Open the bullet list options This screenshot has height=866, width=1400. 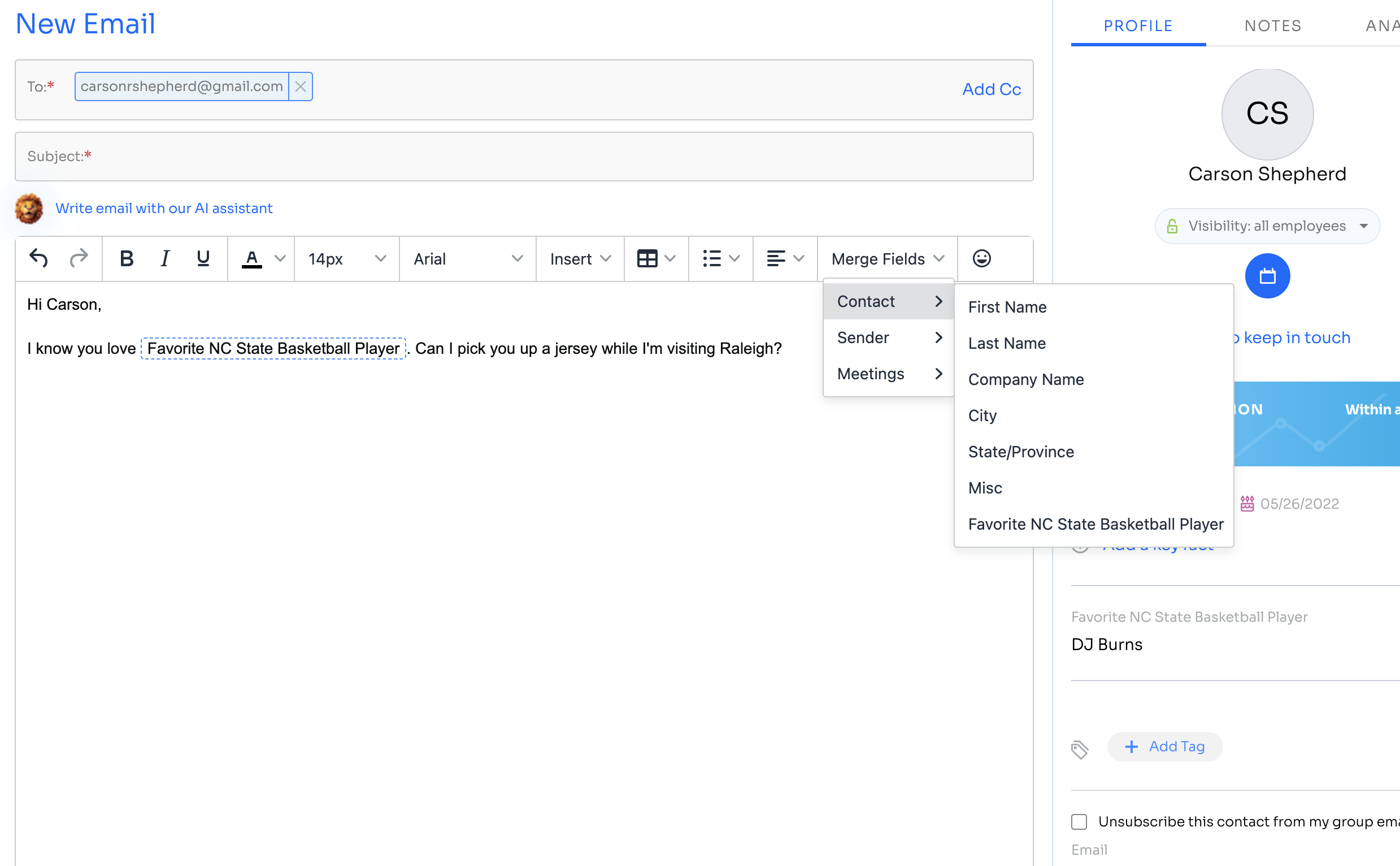[720, 259]
